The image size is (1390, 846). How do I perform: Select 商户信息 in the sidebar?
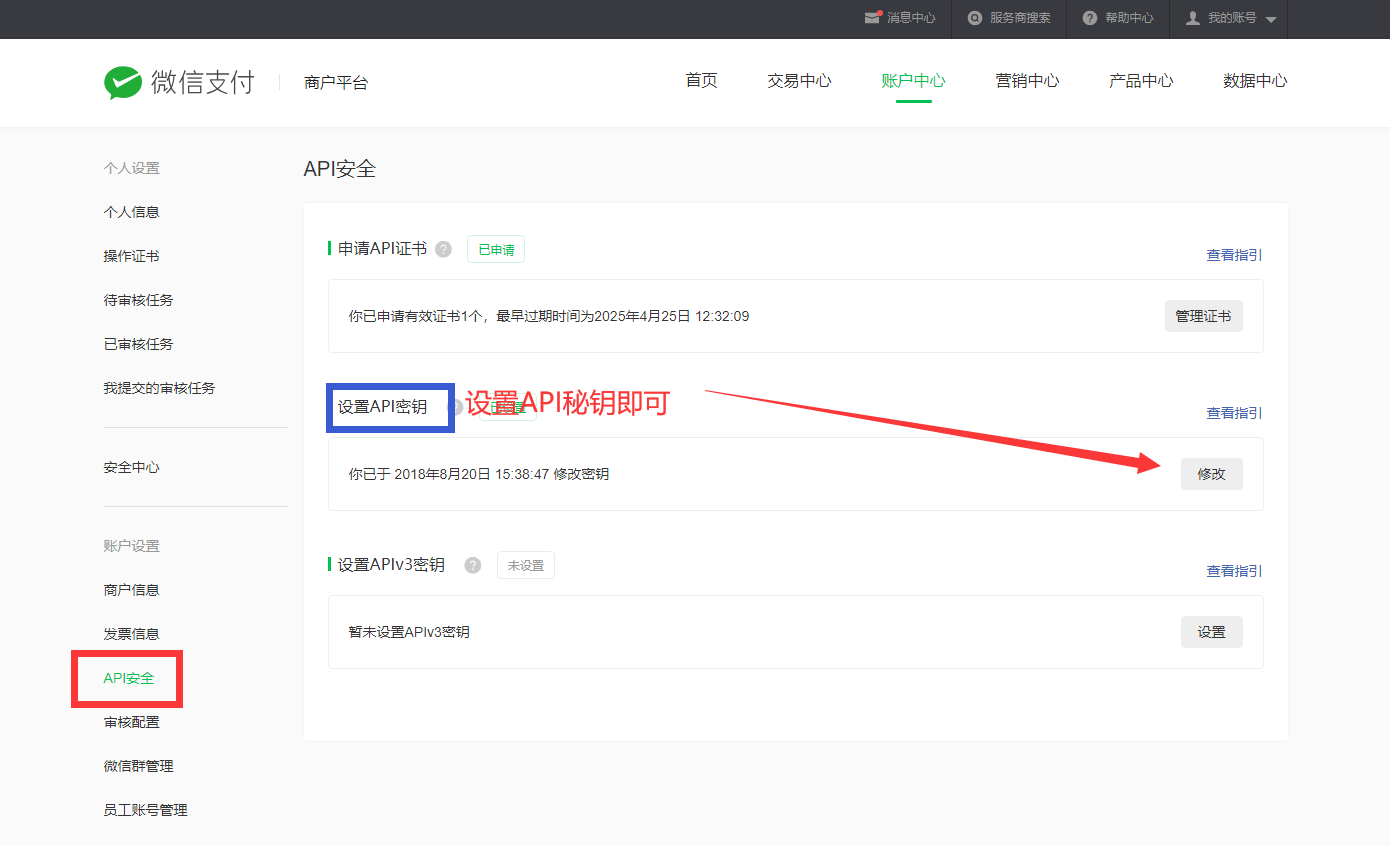(x=131, y=590)
